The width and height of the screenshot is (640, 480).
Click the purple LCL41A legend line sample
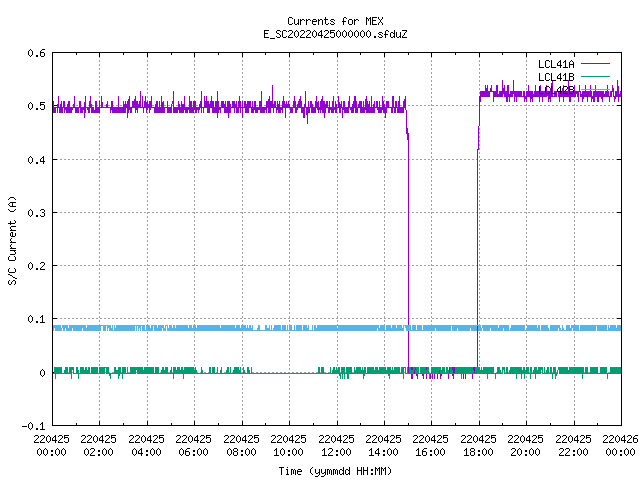[x=595, y=64]
